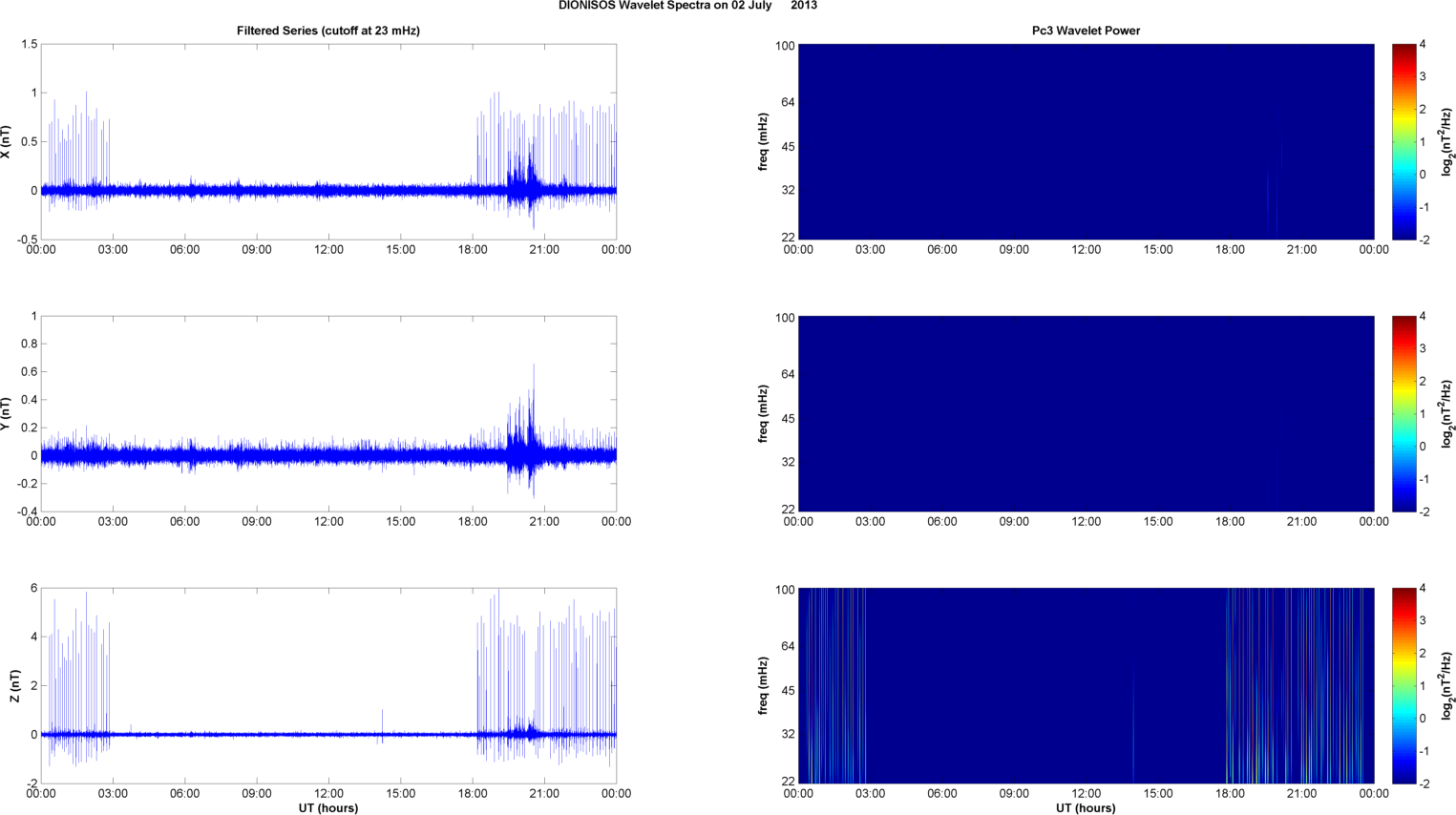Select the Y component filtered series plot
Image resolution: width=1456 pixels, height=815 pixels.
point(328,414)
